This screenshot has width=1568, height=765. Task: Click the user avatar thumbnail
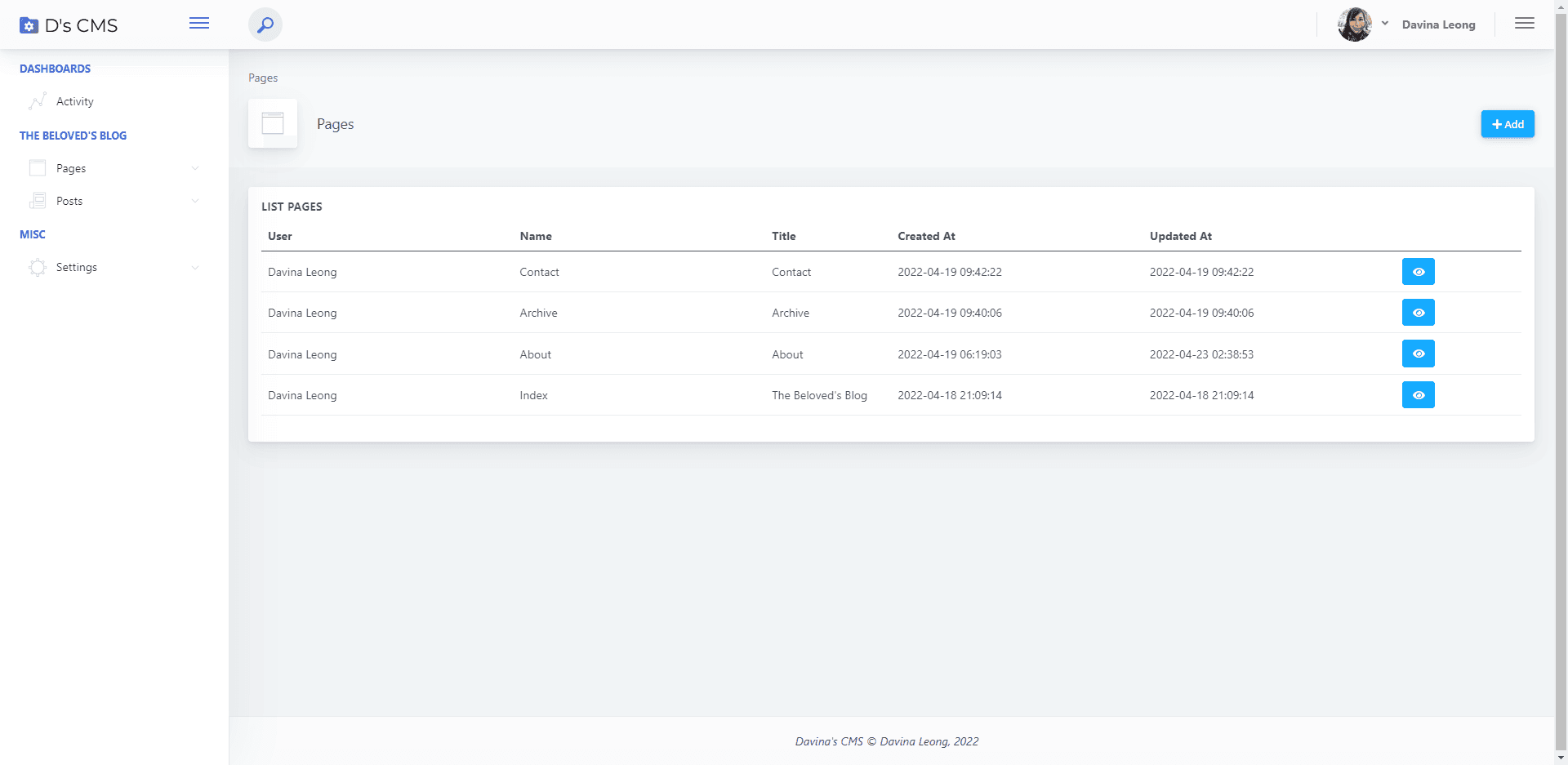tap(1354, 24)
